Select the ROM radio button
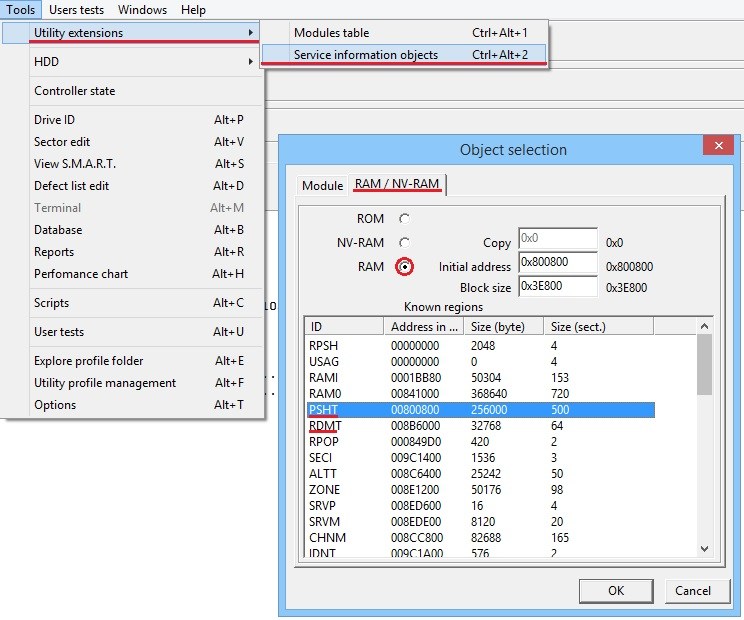 pyautogui.click(x=404, y=219)
